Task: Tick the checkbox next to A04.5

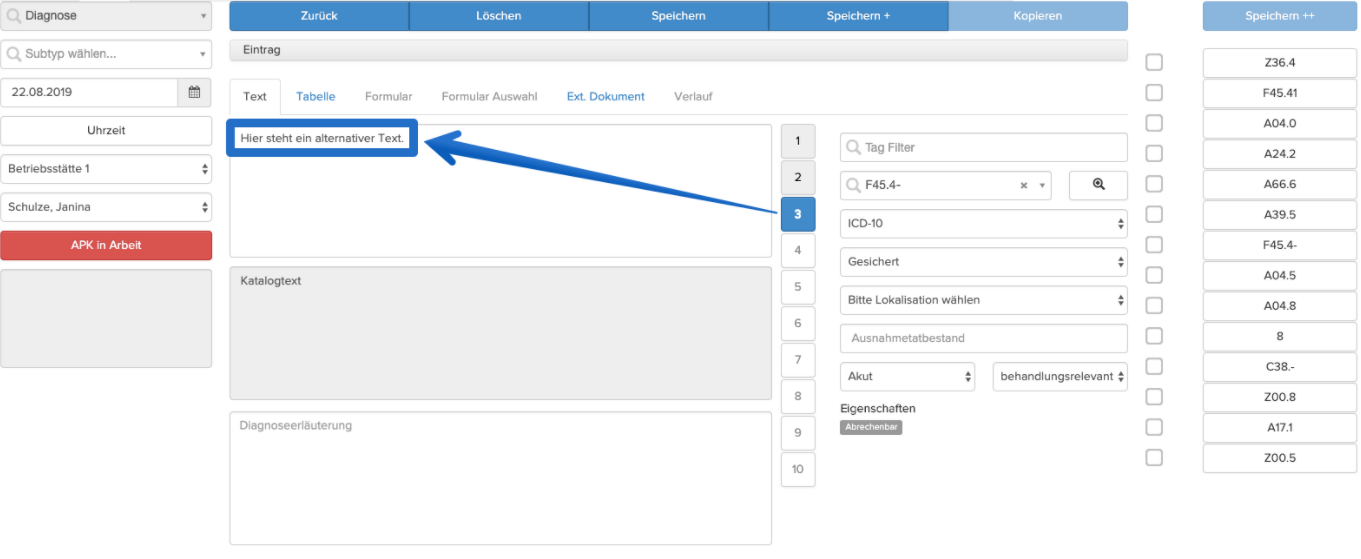Action: pos(1154,275)
